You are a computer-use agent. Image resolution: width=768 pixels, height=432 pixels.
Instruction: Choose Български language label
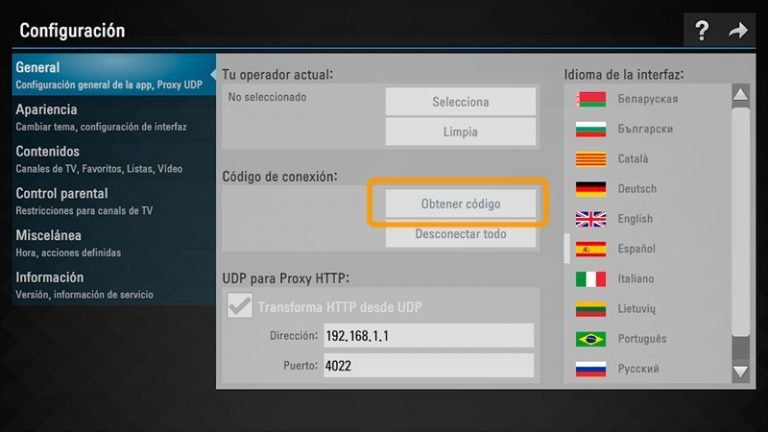tap(645, 129)
